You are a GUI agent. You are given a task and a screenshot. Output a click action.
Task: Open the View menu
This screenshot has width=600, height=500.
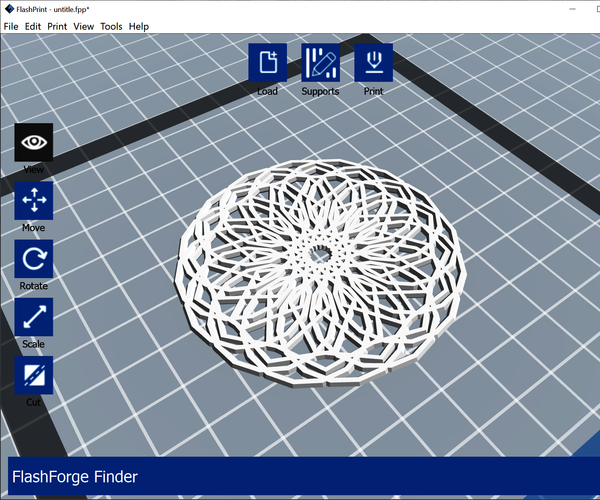[83, 26]
